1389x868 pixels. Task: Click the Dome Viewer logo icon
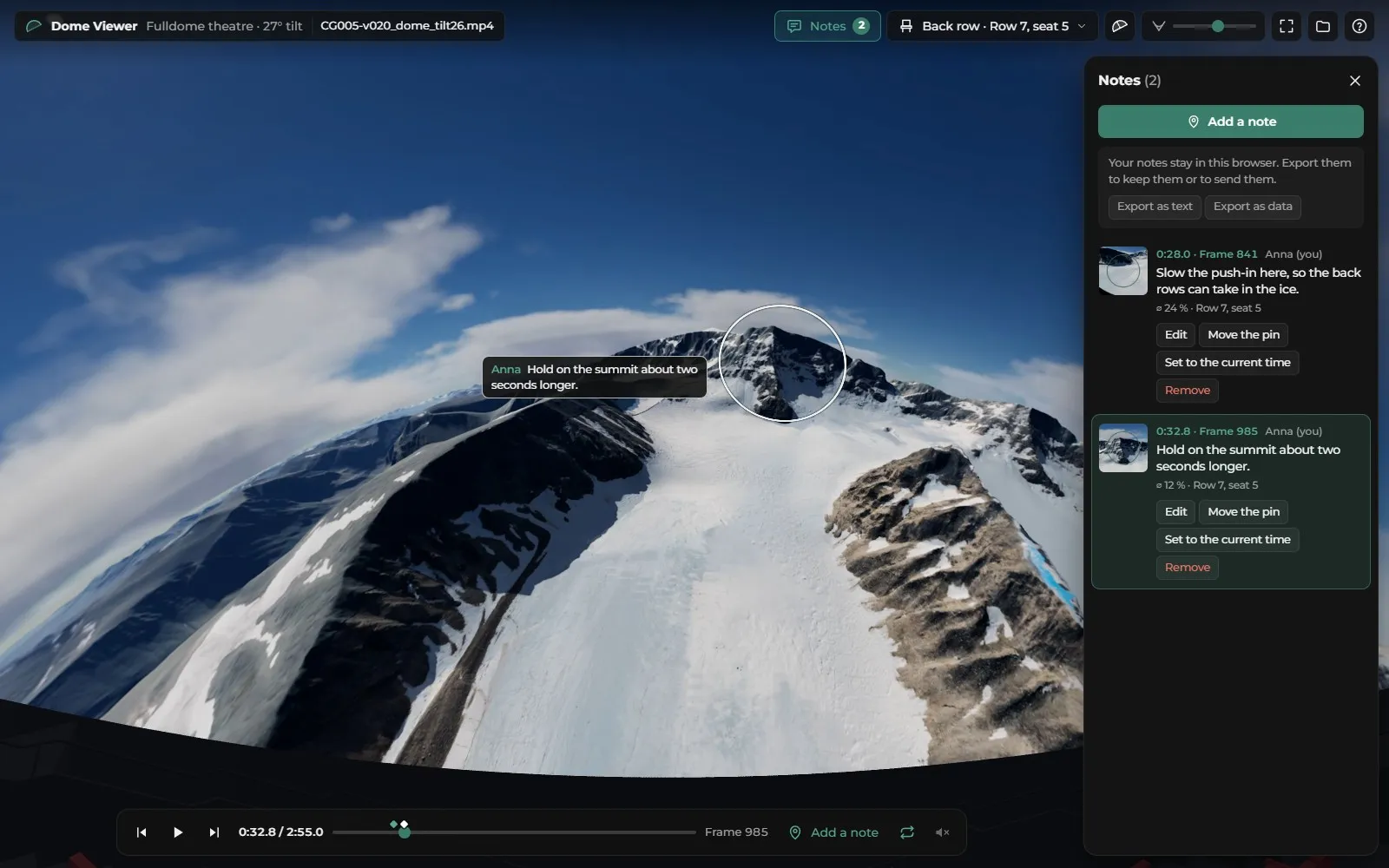(x=34, y=26)
